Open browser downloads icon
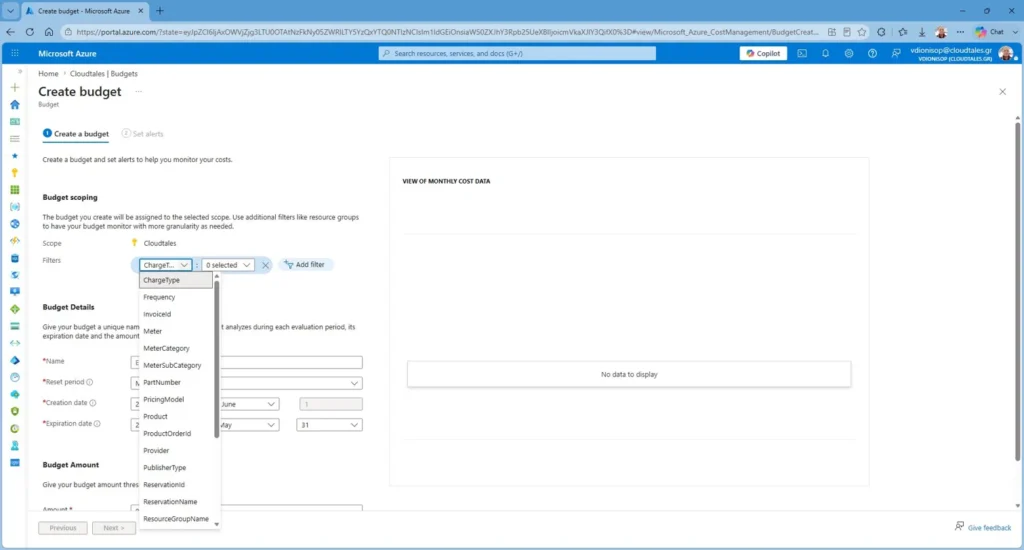1024x550 pixels. [921, 31]
